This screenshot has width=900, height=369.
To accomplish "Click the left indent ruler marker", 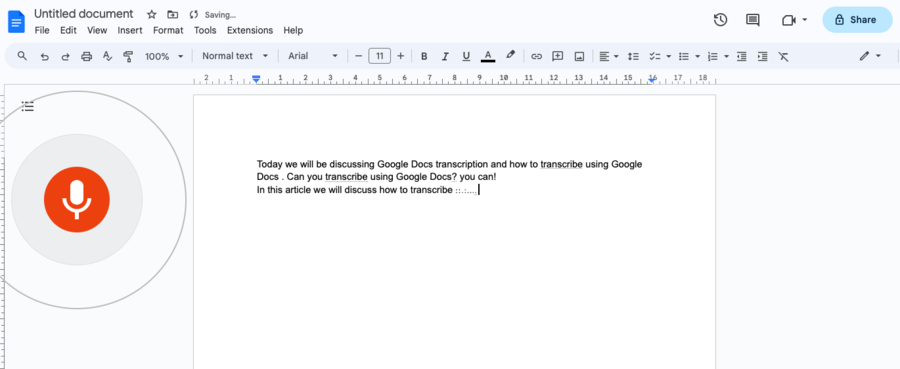I will pyautogui.click(x=257, y=79).
